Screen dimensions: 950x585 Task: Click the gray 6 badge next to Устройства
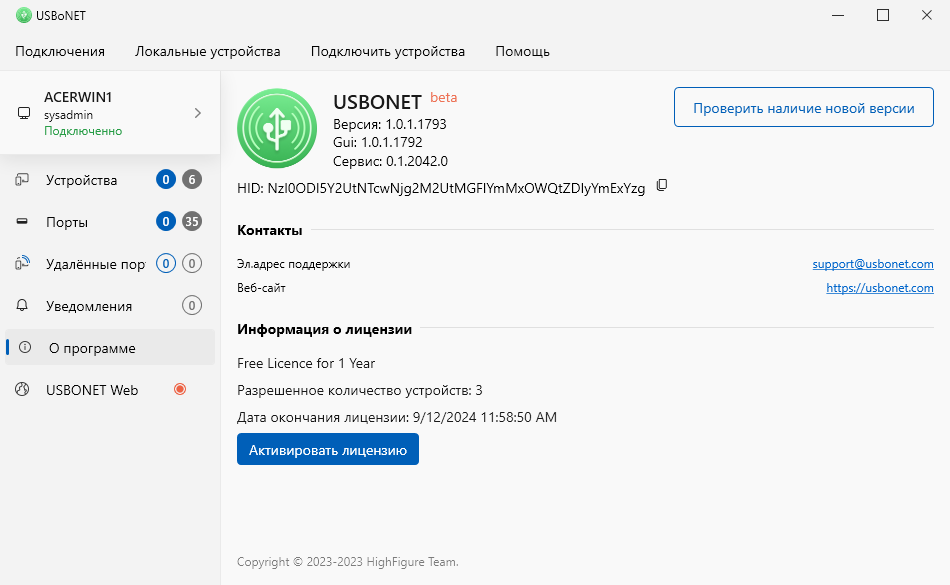pyautogui.click(x=192, y=179)
